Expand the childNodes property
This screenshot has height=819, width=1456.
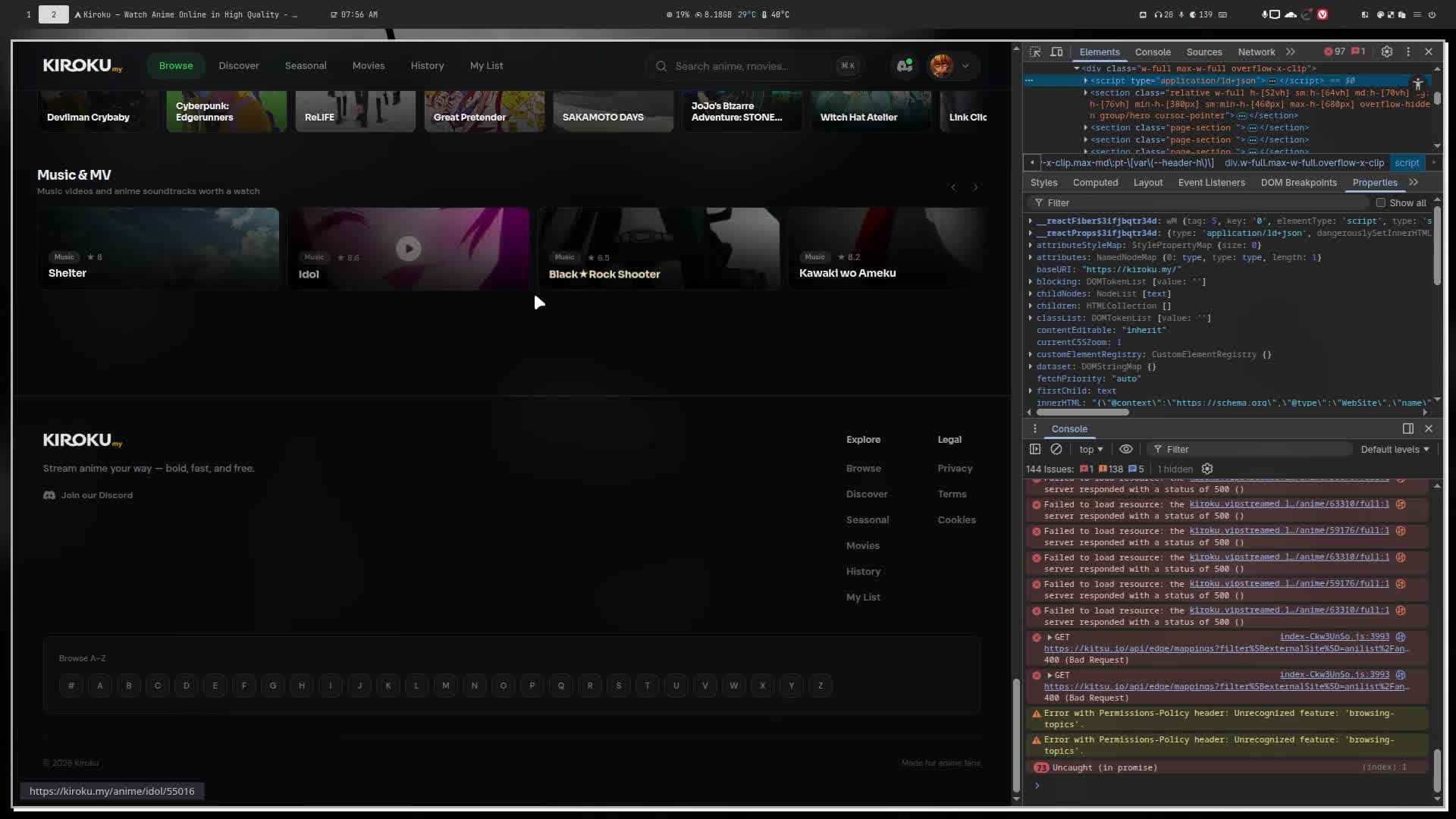tap(1031, 293)
